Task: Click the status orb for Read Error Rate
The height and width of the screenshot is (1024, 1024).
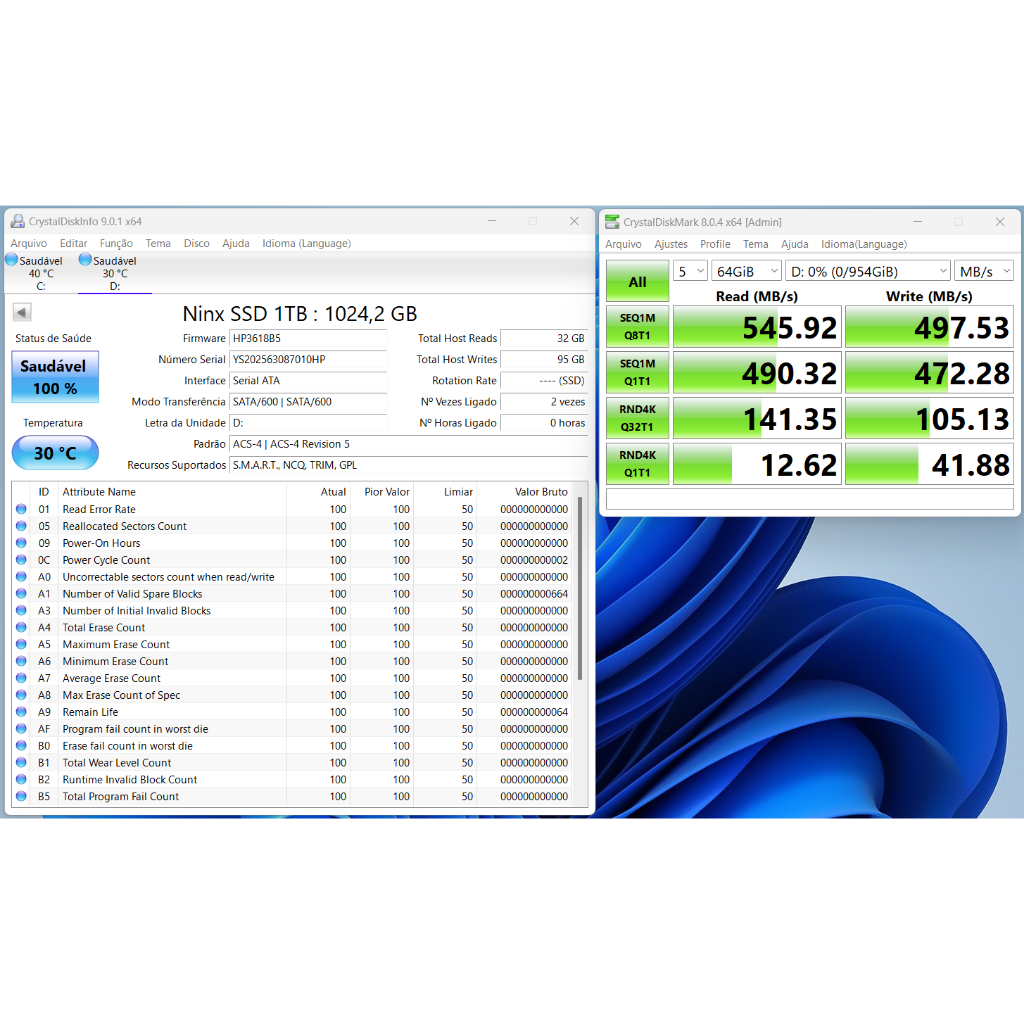Action: [x=21, y=509]
